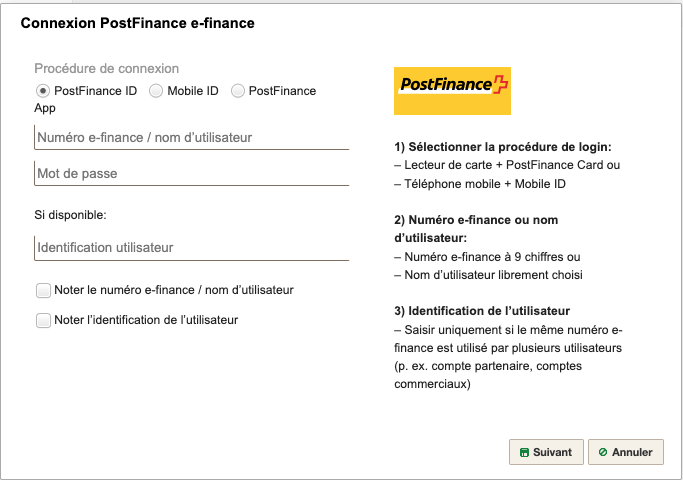The height and width of the screenshot is (480, 683).
Task: Click heading Sélectionner la procédure de login
Action: tap(503, 147)
